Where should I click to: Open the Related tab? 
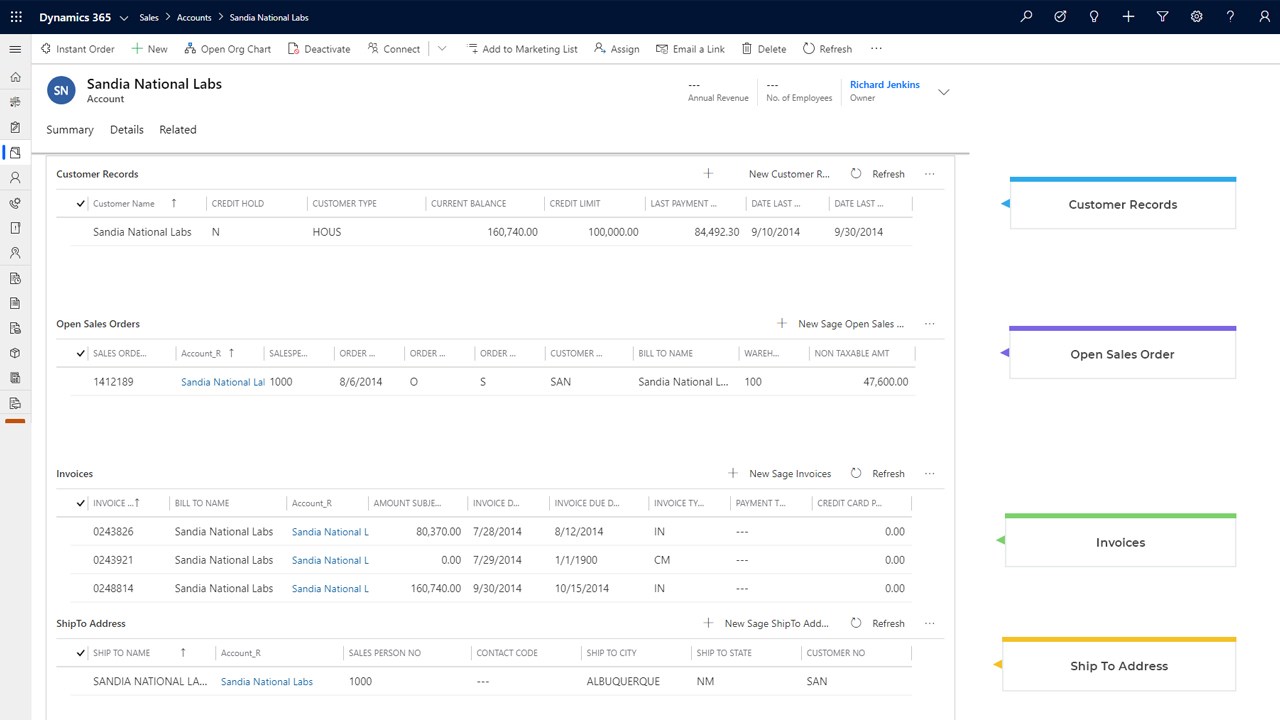178,130
